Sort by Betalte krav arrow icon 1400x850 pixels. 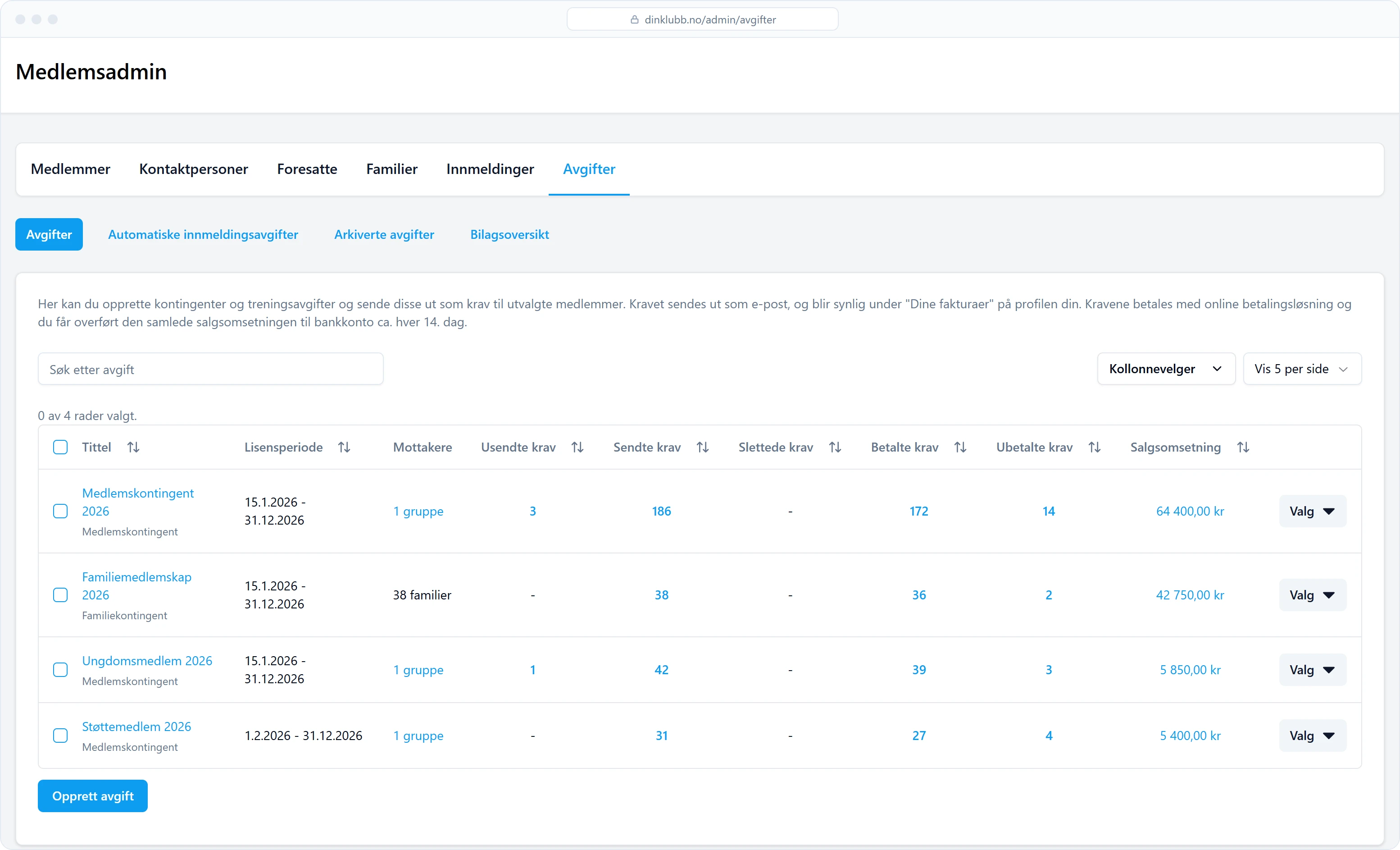coord(961,448)
